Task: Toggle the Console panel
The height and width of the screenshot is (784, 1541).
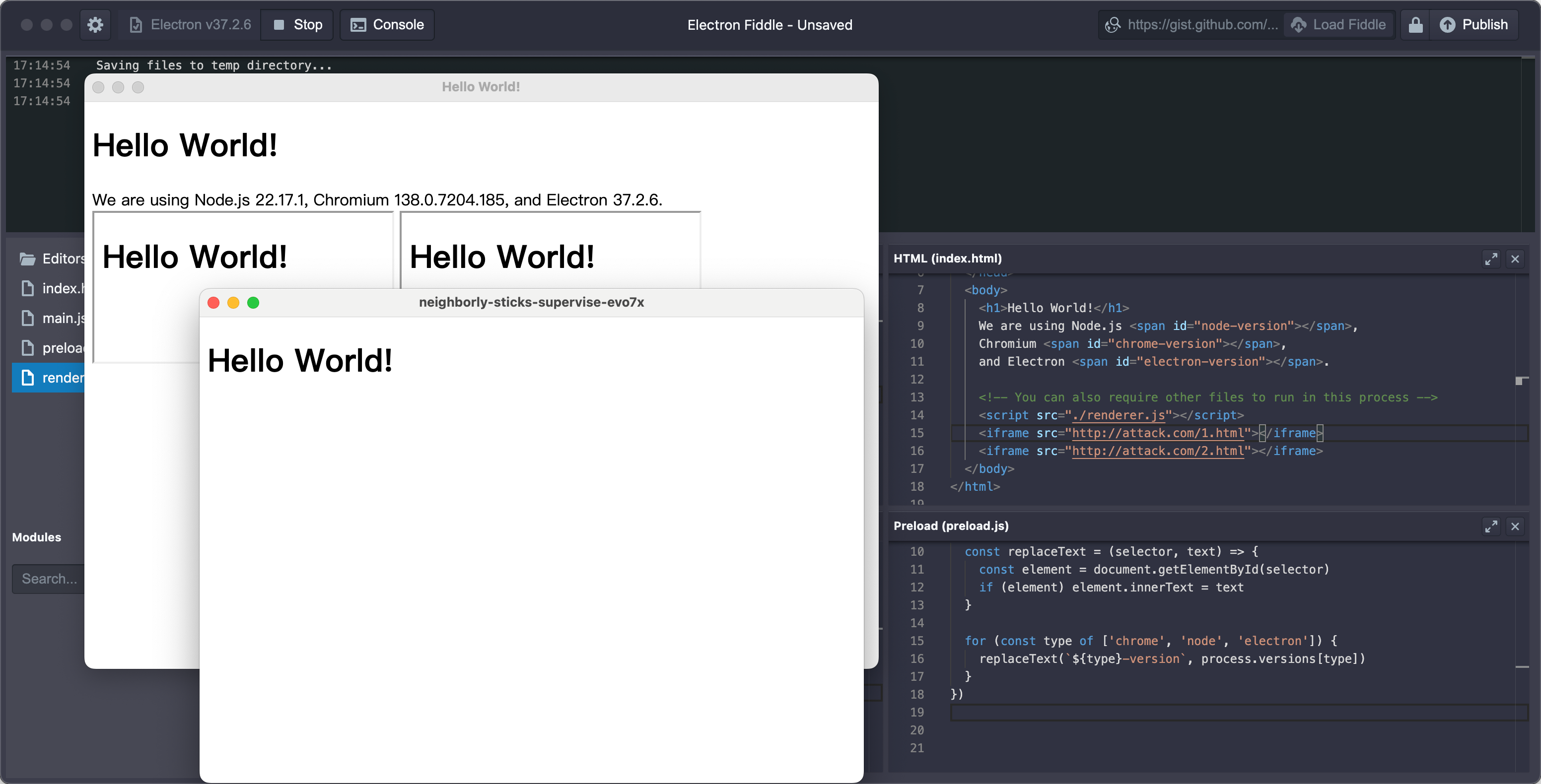Action: pos(387,24)
